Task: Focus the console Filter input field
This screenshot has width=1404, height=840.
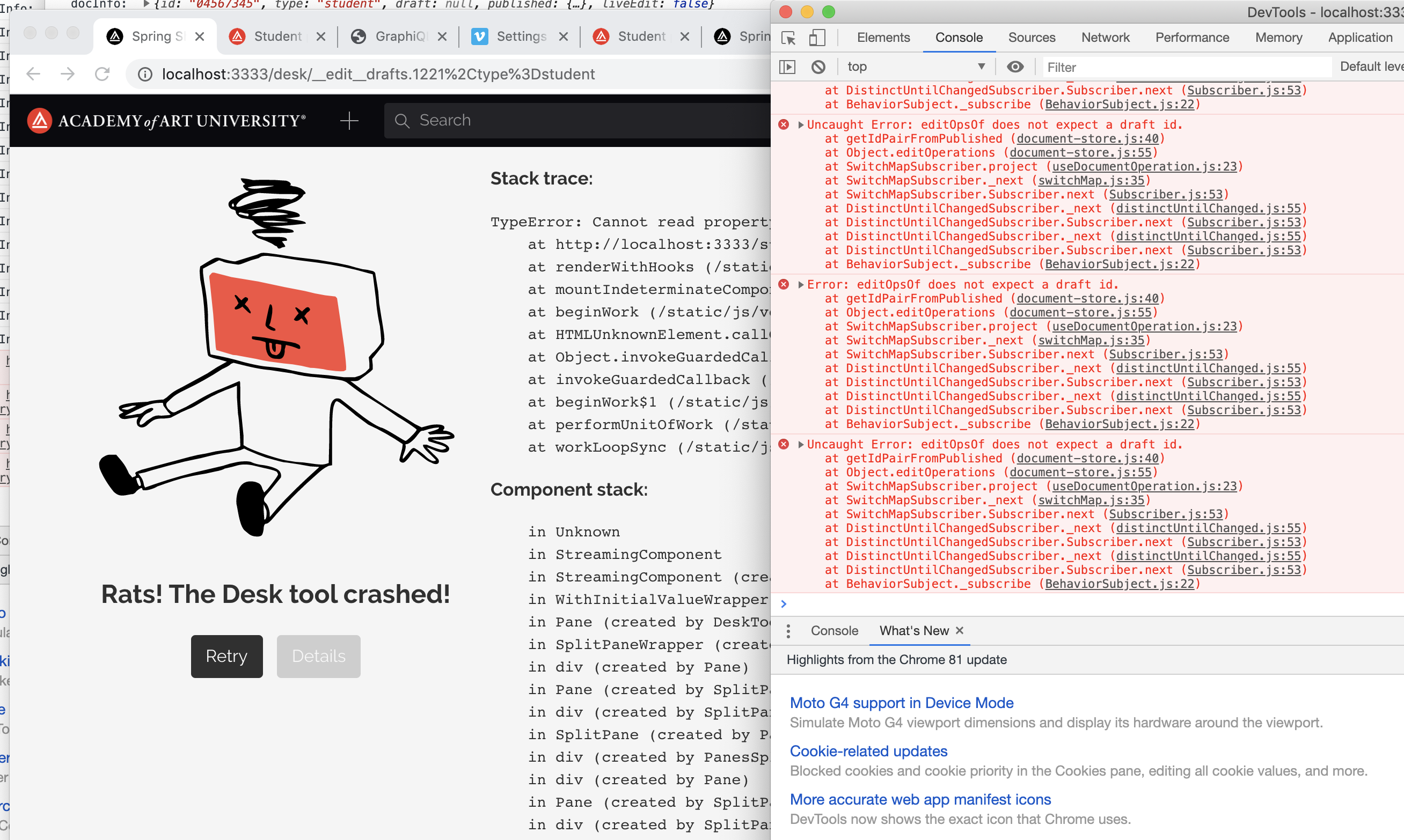Action: [x=1187, y=68]
